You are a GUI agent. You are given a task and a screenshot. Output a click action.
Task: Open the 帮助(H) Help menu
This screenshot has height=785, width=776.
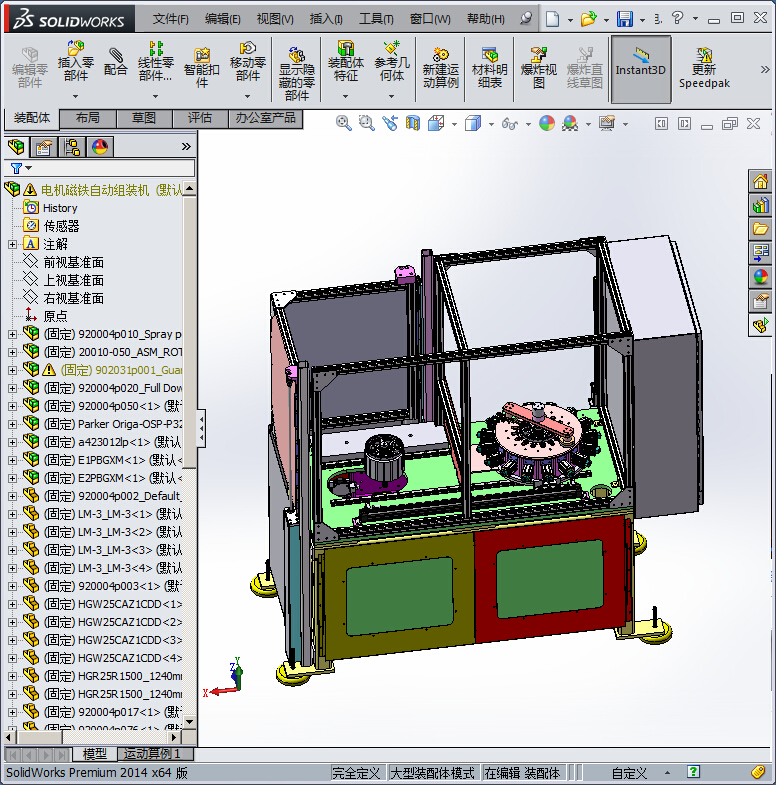tap(486, 19)
